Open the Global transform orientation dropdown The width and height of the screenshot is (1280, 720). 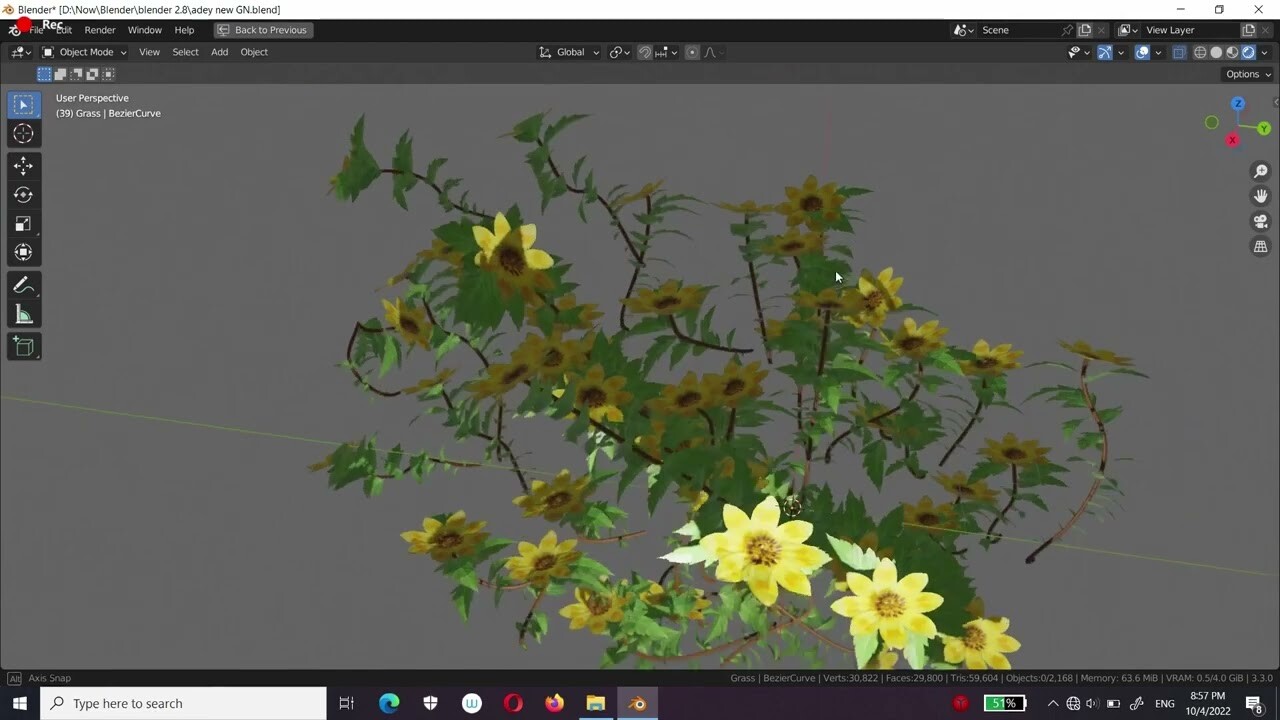tap(568, 52)
